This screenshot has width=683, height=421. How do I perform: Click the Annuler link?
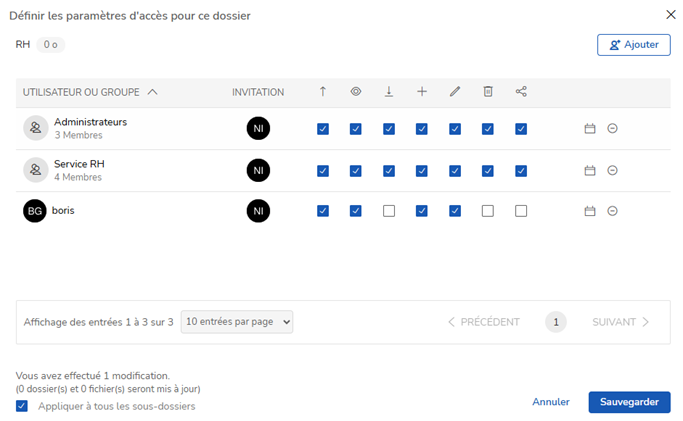point(551,402)
